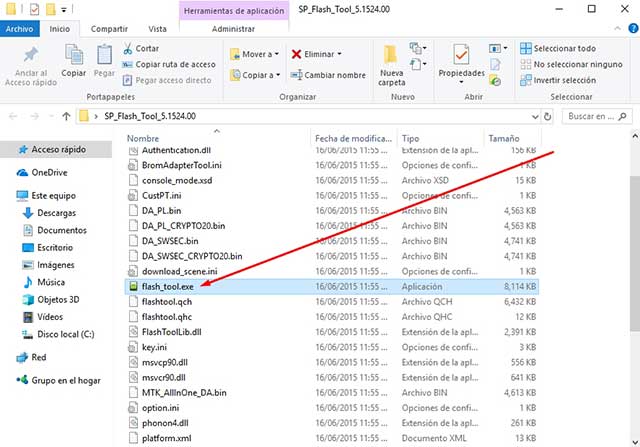Click the Propiedades checkmark icon
Viewport: 640px width, 447px height.
(461, 55)
